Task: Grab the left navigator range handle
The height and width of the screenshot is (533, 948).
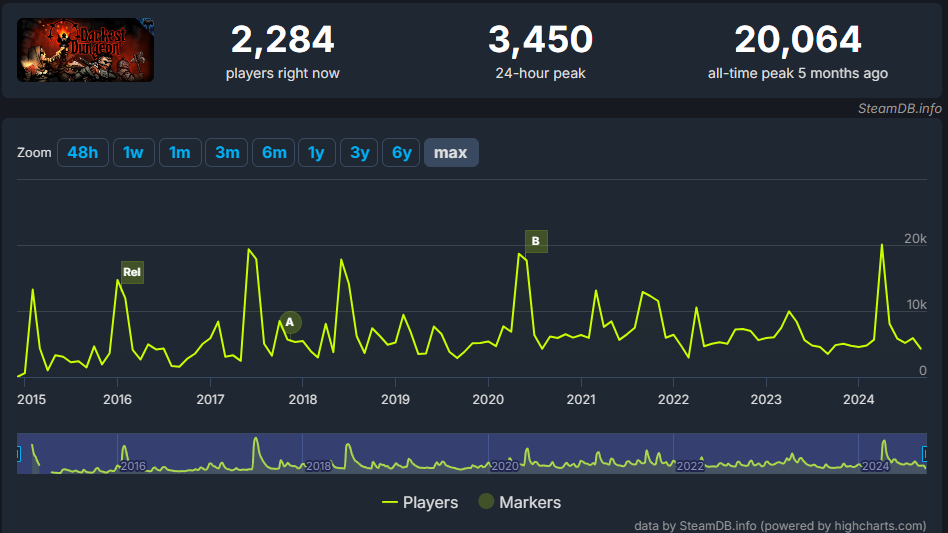Action: pos(18,453)
